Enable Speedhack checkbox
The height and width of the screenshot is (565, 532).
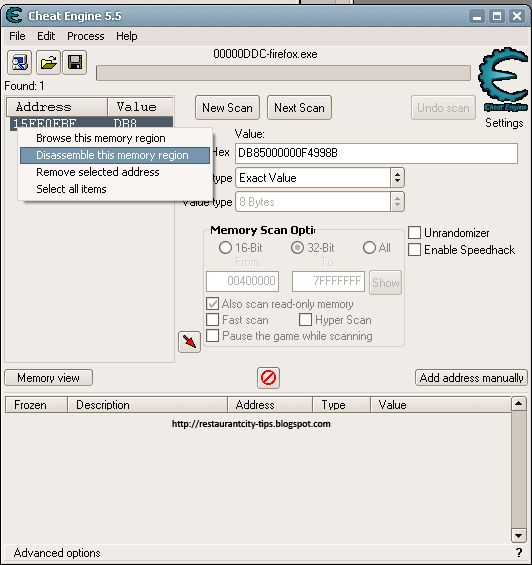pos(414,250)
